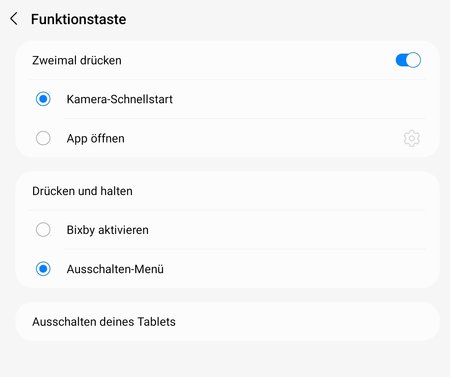This screenshot has height=377, width=450.
Task: Click the Drücken und halten heading
Action: [x=82, y=191]
